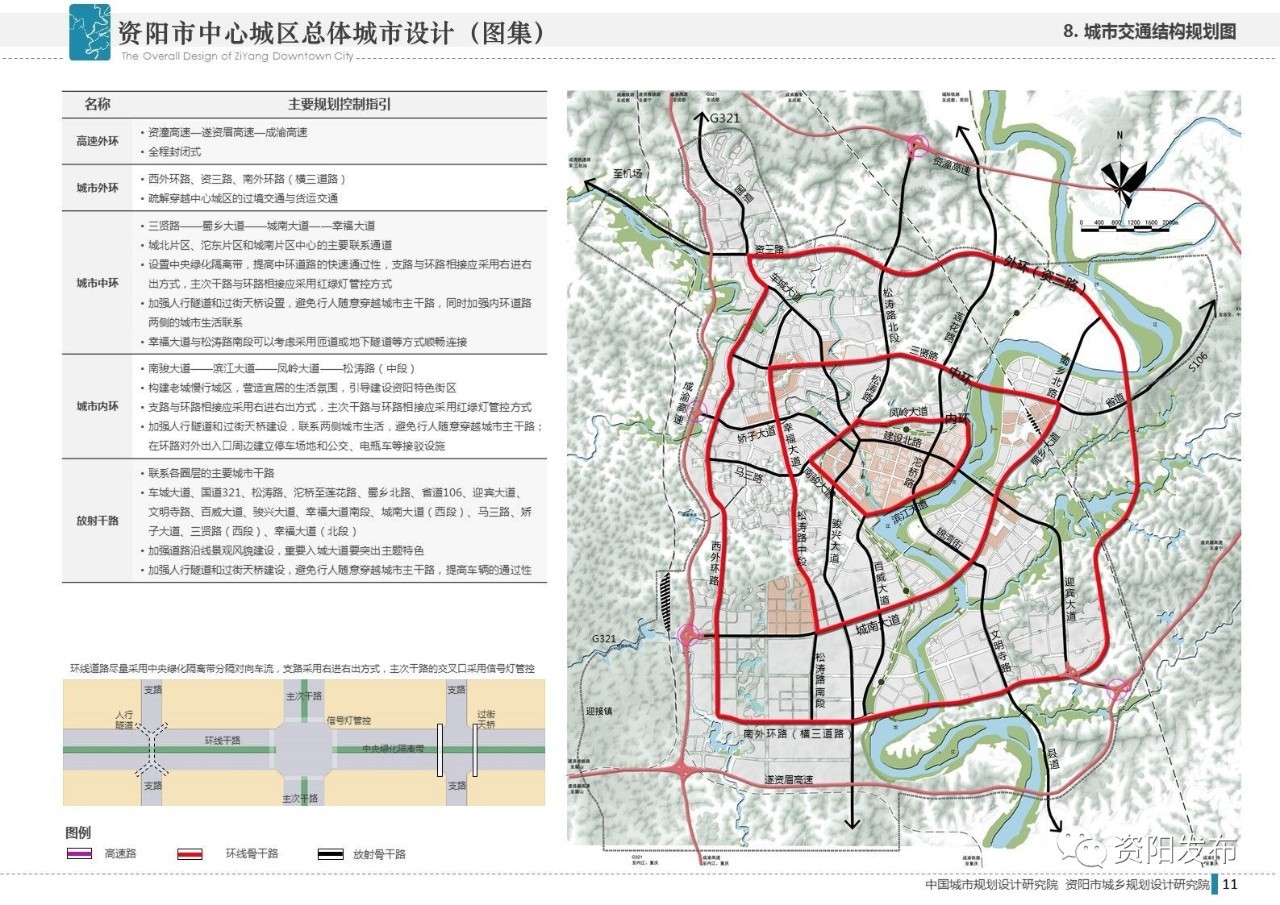Viewport: 1280px width, 905px height.
Task: Click the 全程封闭式 bullet text
Action: 175,152
